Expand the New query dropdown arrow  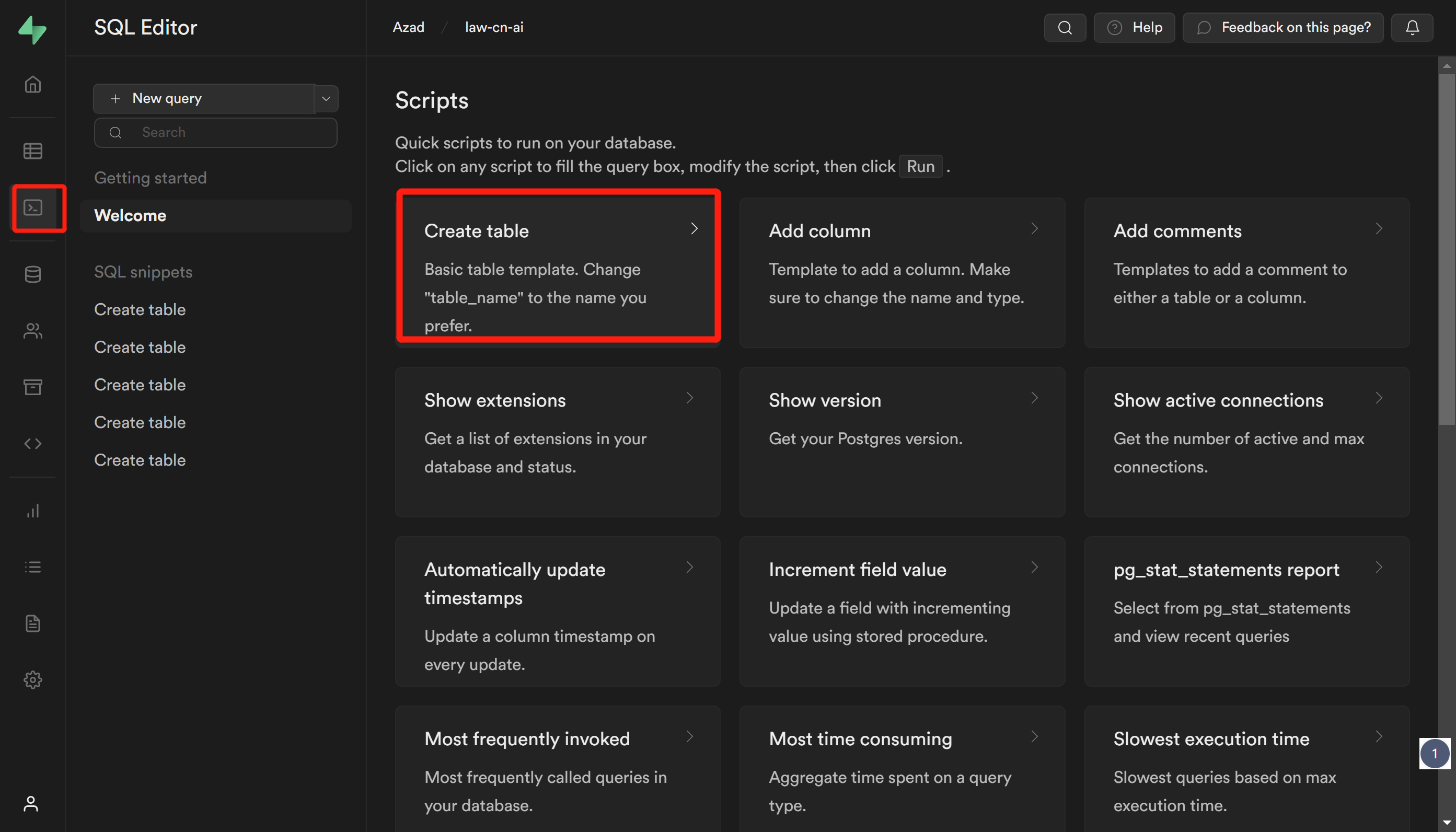click(x=326, y=99)
